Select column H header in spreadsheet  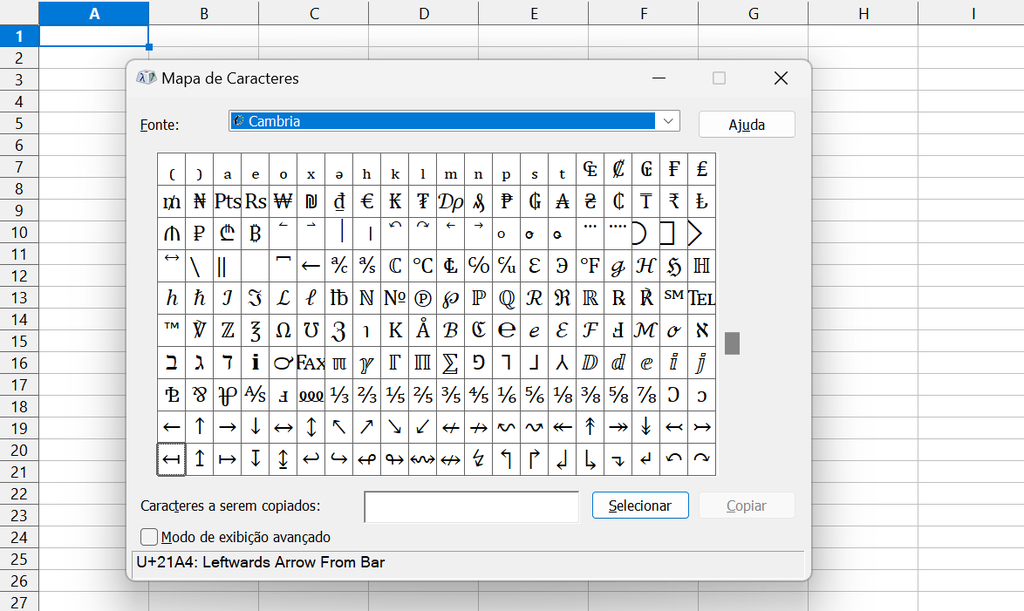click(863, 13)
